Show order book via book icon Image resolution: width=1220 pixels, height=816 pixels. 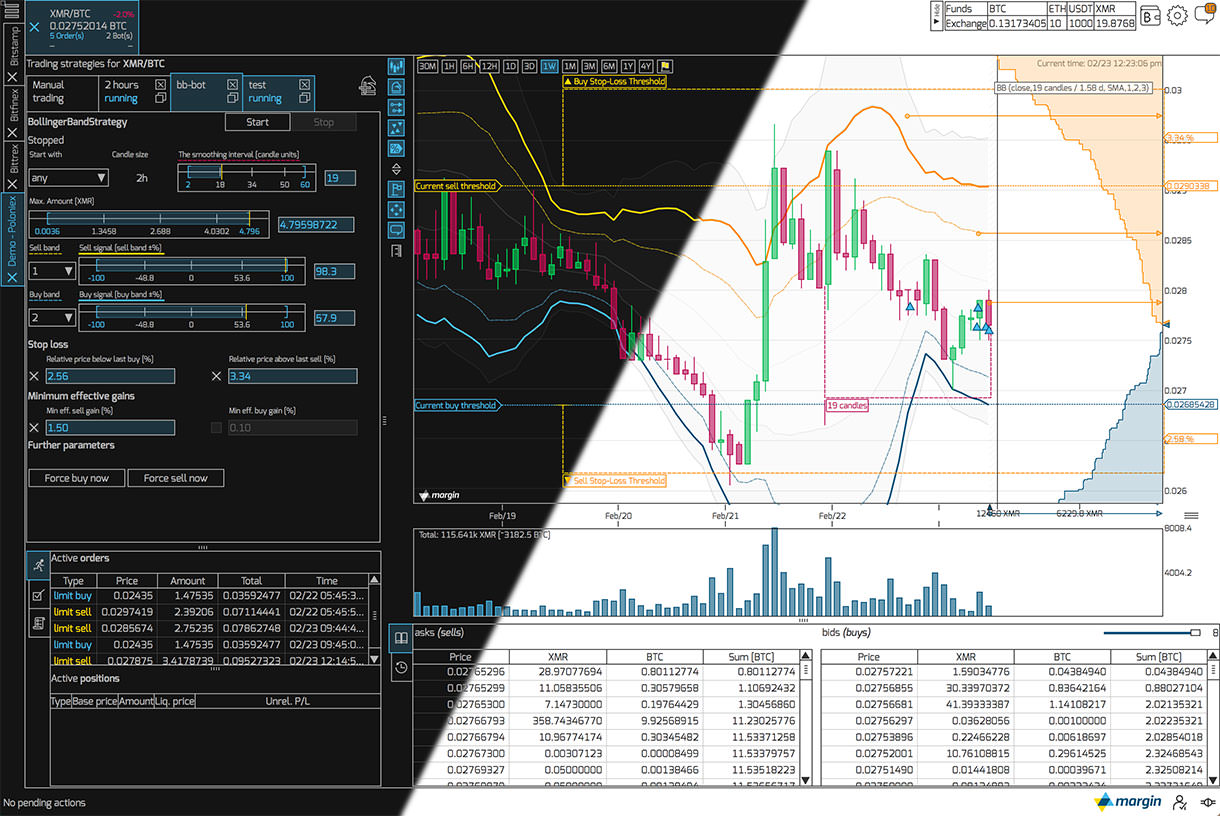coord(400,638)
